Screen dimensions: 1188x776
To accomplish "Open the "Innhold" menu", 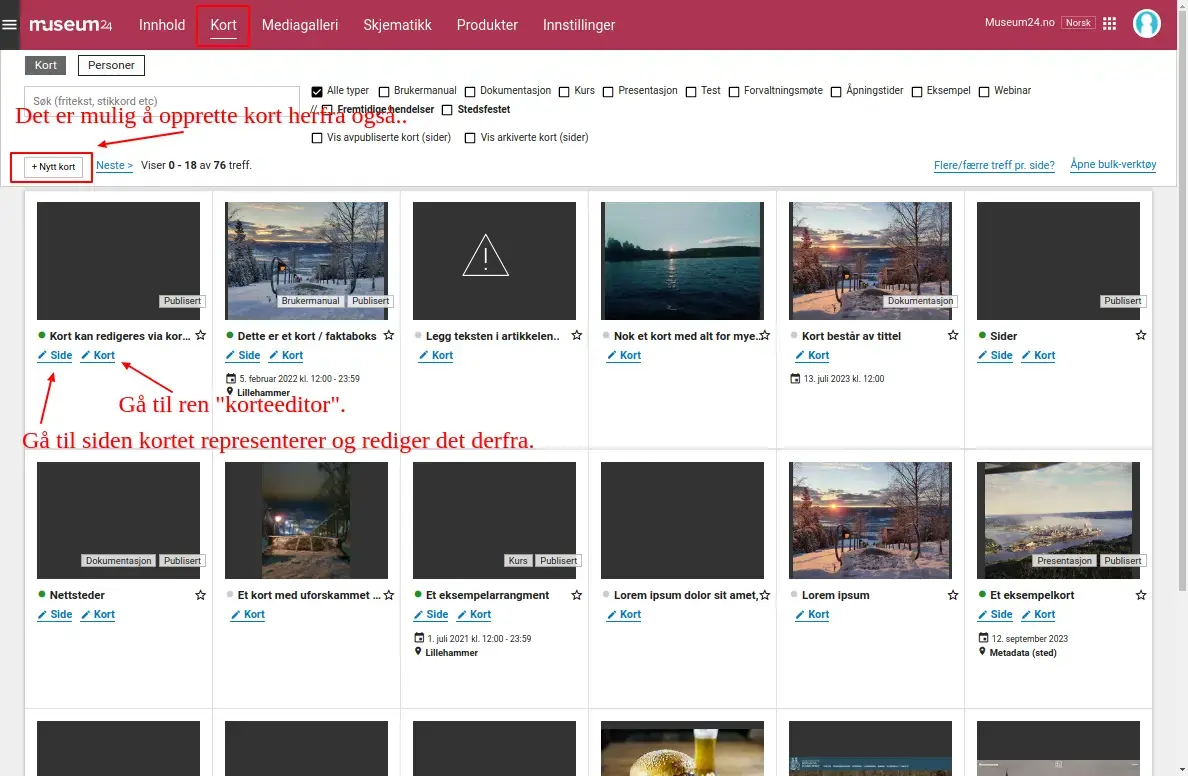I will pyautogui.click(x=162, y=25).
